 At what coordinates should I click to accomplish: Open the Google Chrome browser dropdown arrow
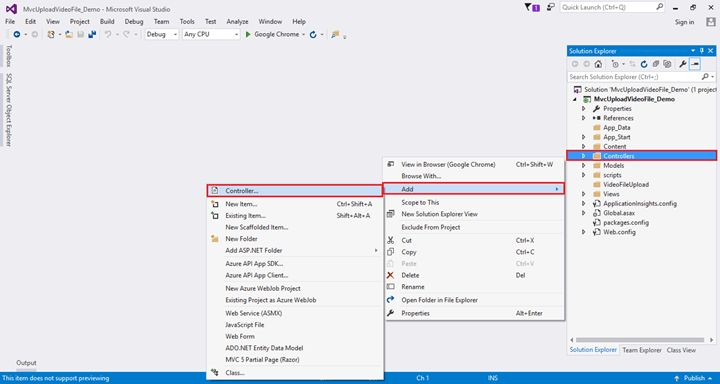pyautogui.click(x=304, y=34)
